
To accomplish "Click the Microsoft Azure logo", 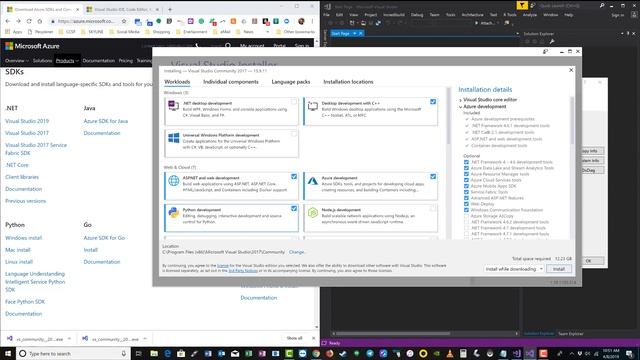I will 32,46.
